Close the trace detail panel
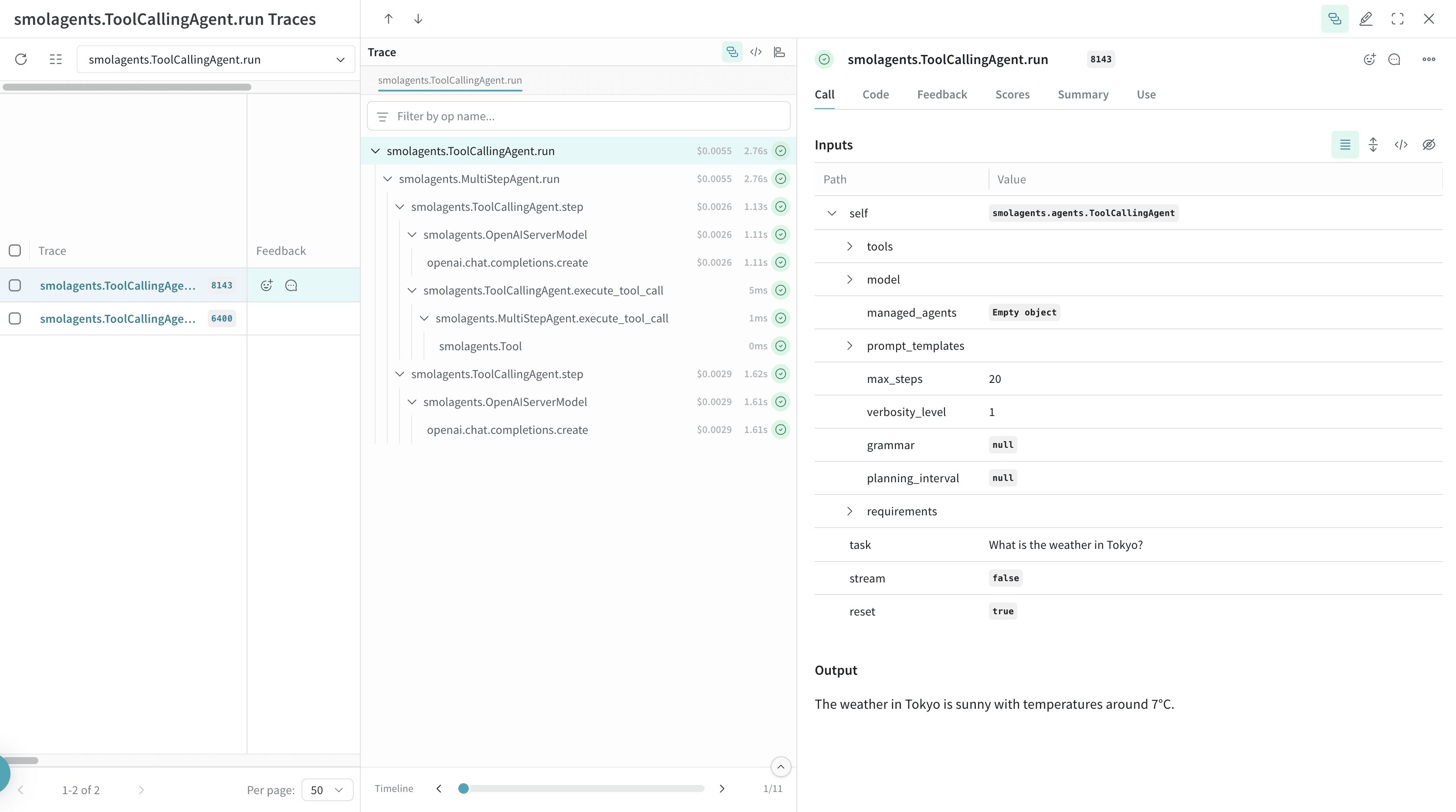Viewport: 1456px width, 812px height. coord(1429,19)
